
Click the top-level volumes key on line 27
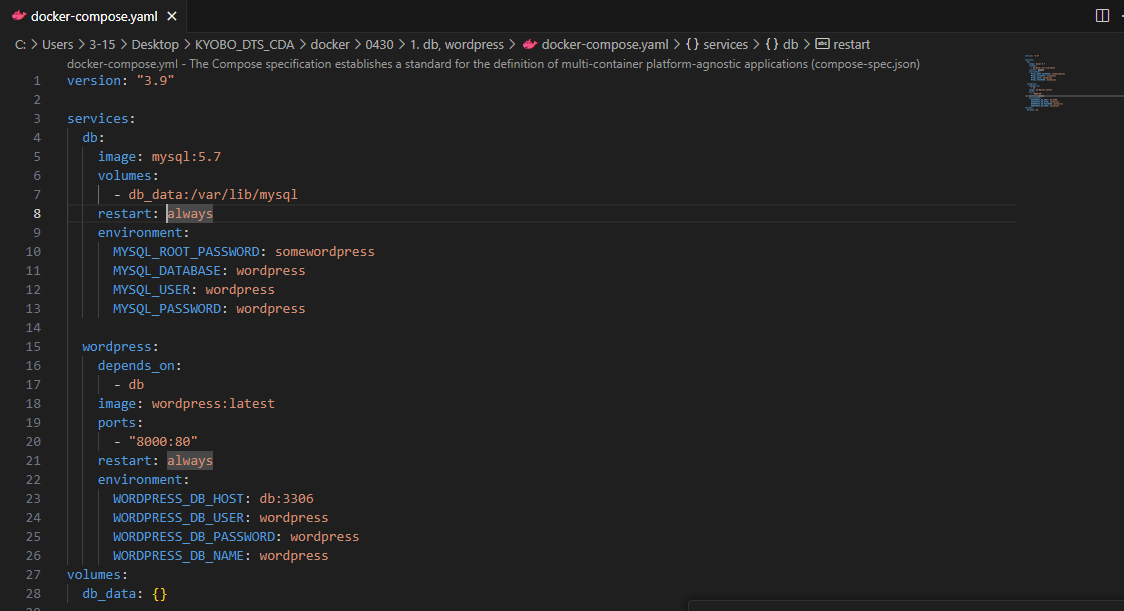pyautogui.click(x=94, y=574)
